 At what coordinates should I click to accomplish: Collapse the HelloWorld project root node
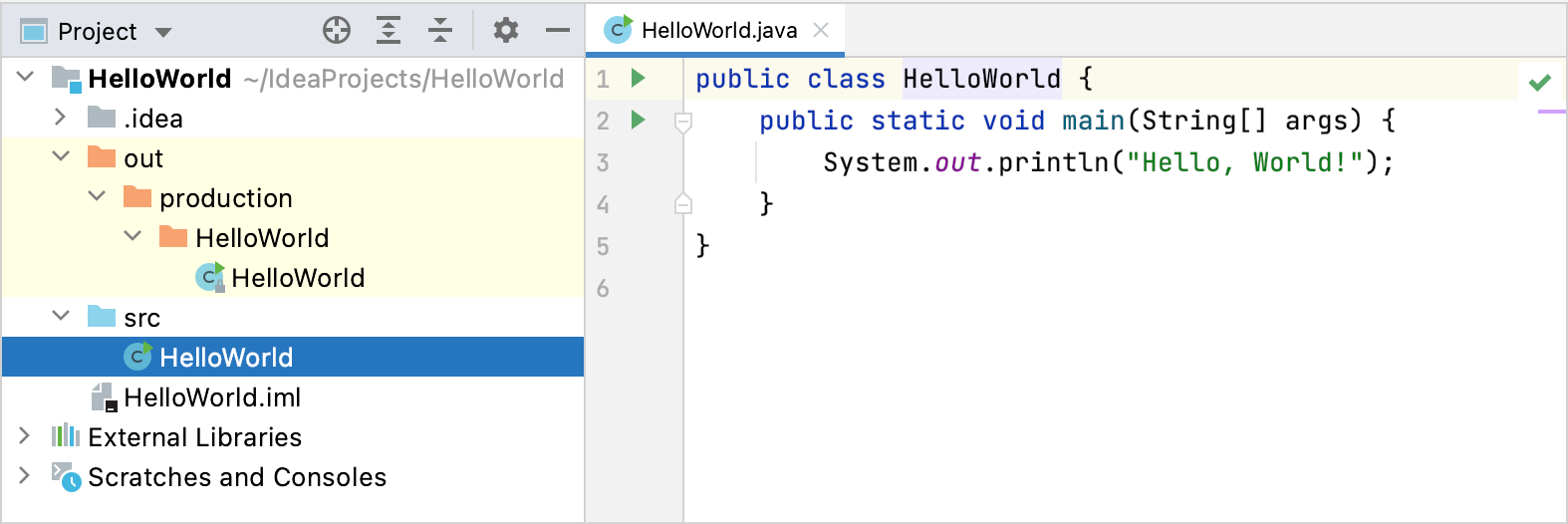pos(26,77)
